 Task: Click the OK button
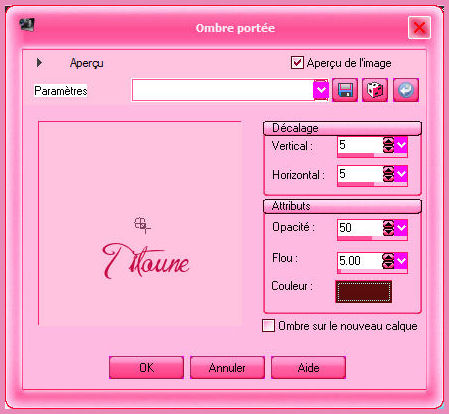tap(146, 368)
